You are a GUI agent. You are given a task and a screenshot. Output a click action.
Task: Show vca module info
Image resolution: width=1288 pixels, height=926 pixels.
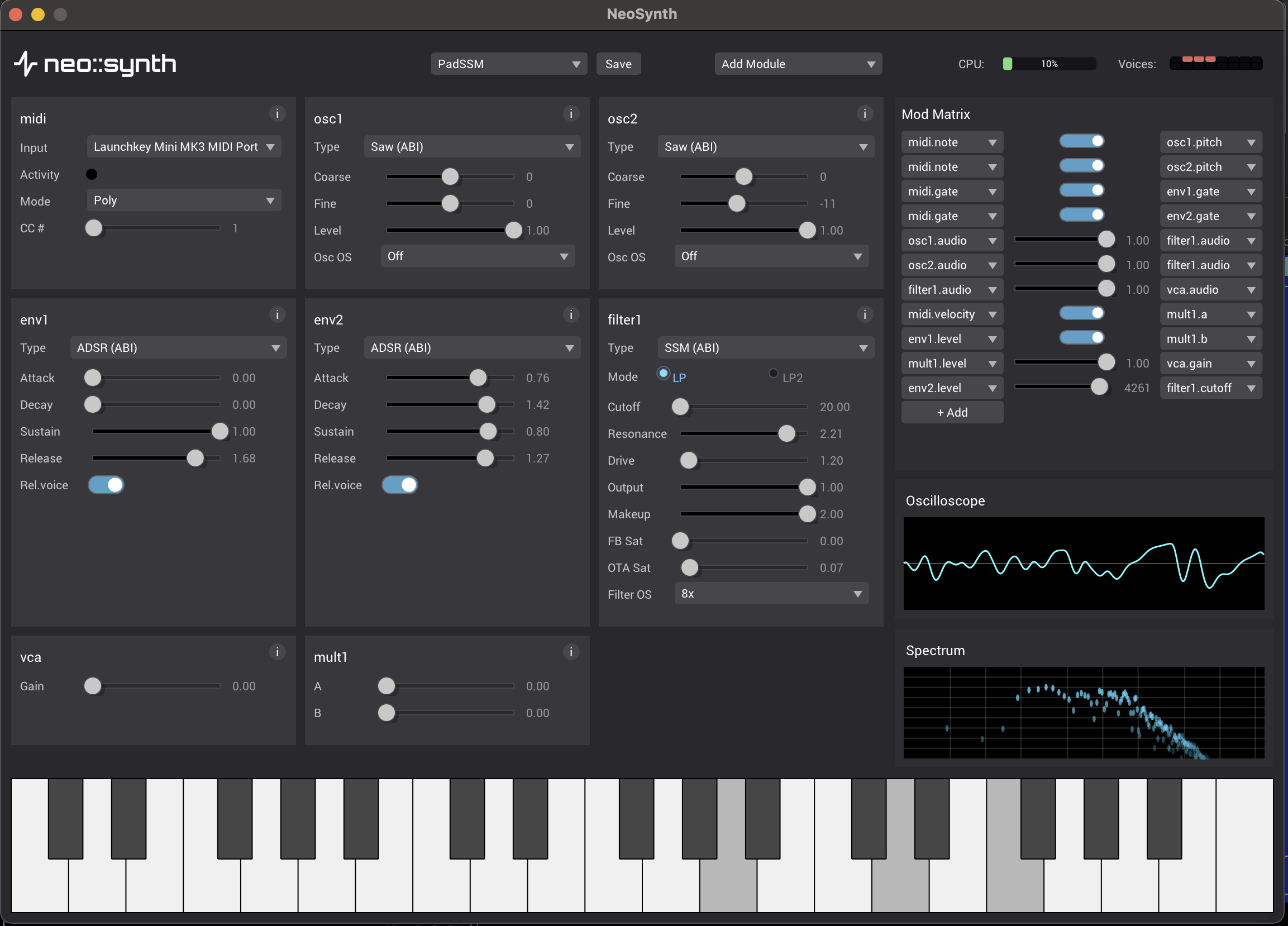277,652
